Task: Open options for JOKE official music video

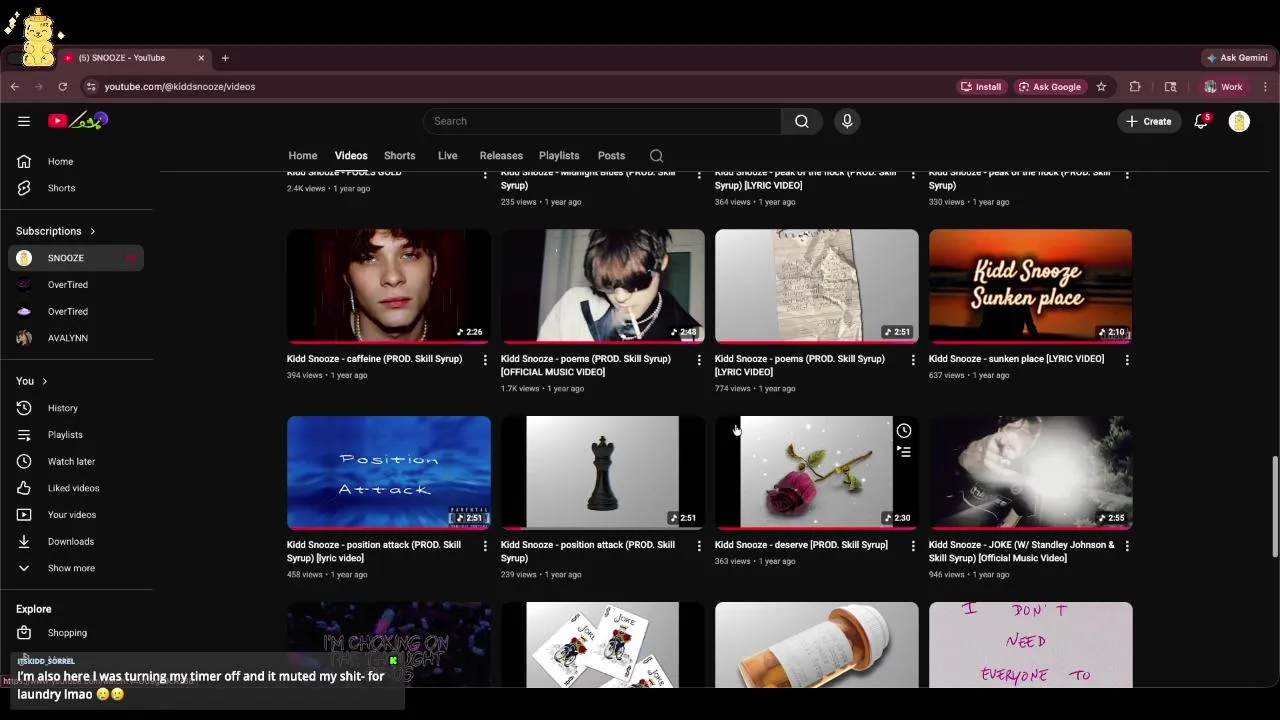Action: [x=1127, y=546]
